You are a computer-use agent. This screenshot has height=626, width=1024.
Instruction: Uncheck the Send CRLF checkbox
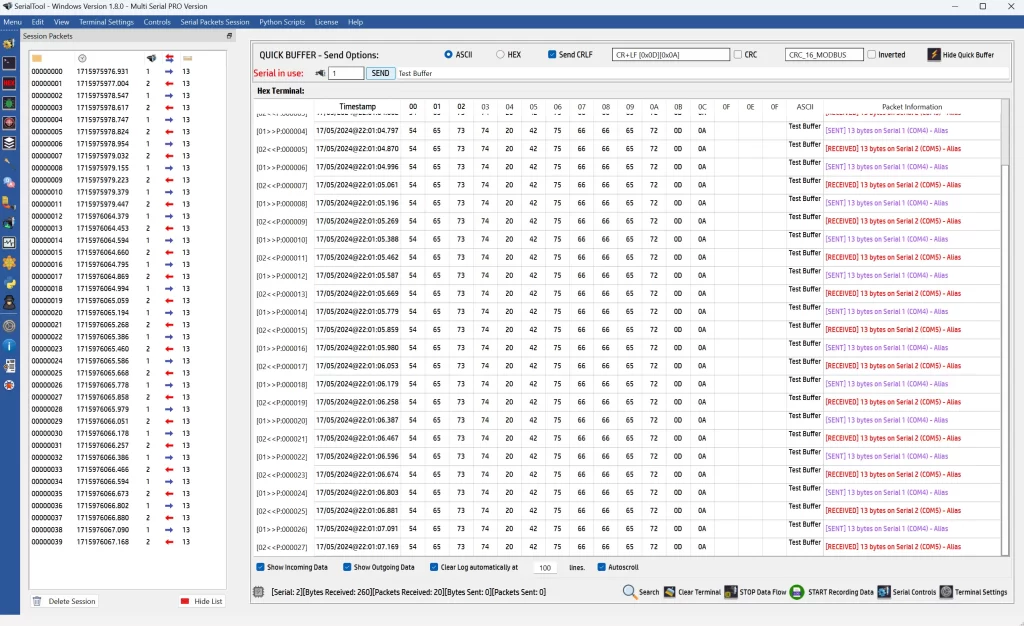click(x=552, y=55)
